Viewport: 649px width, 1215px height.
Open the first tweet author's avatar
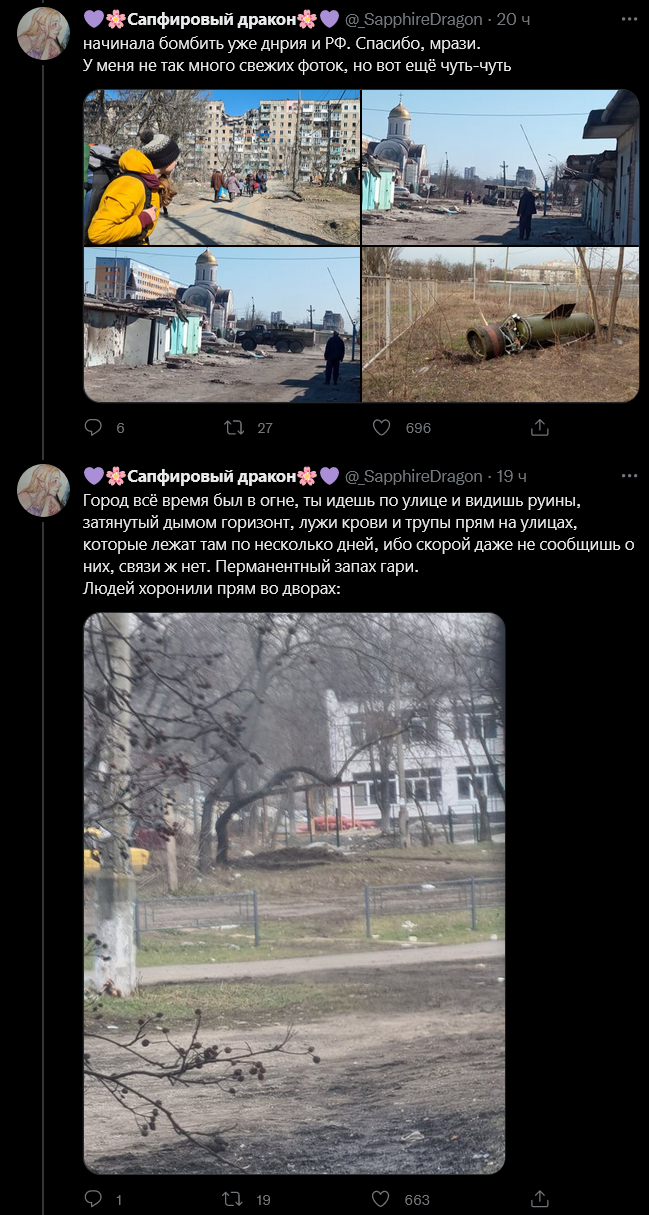pos(43,33)
